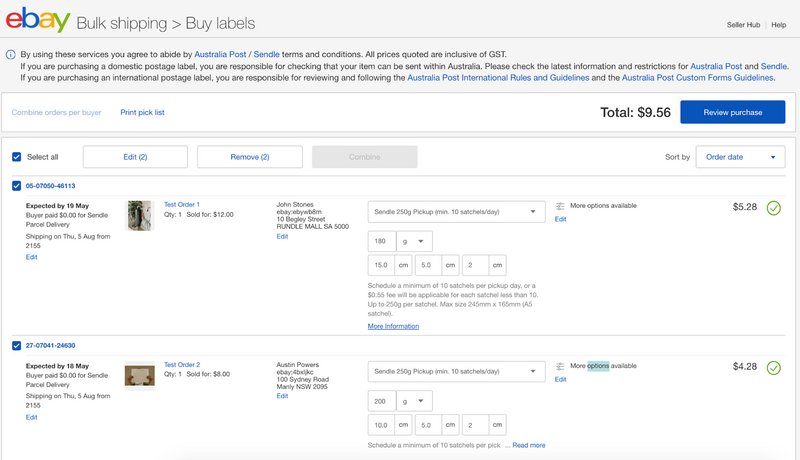Click the $5.28 price
The height and width of the screenshot is (460, 800).
[x=744, y=207]
